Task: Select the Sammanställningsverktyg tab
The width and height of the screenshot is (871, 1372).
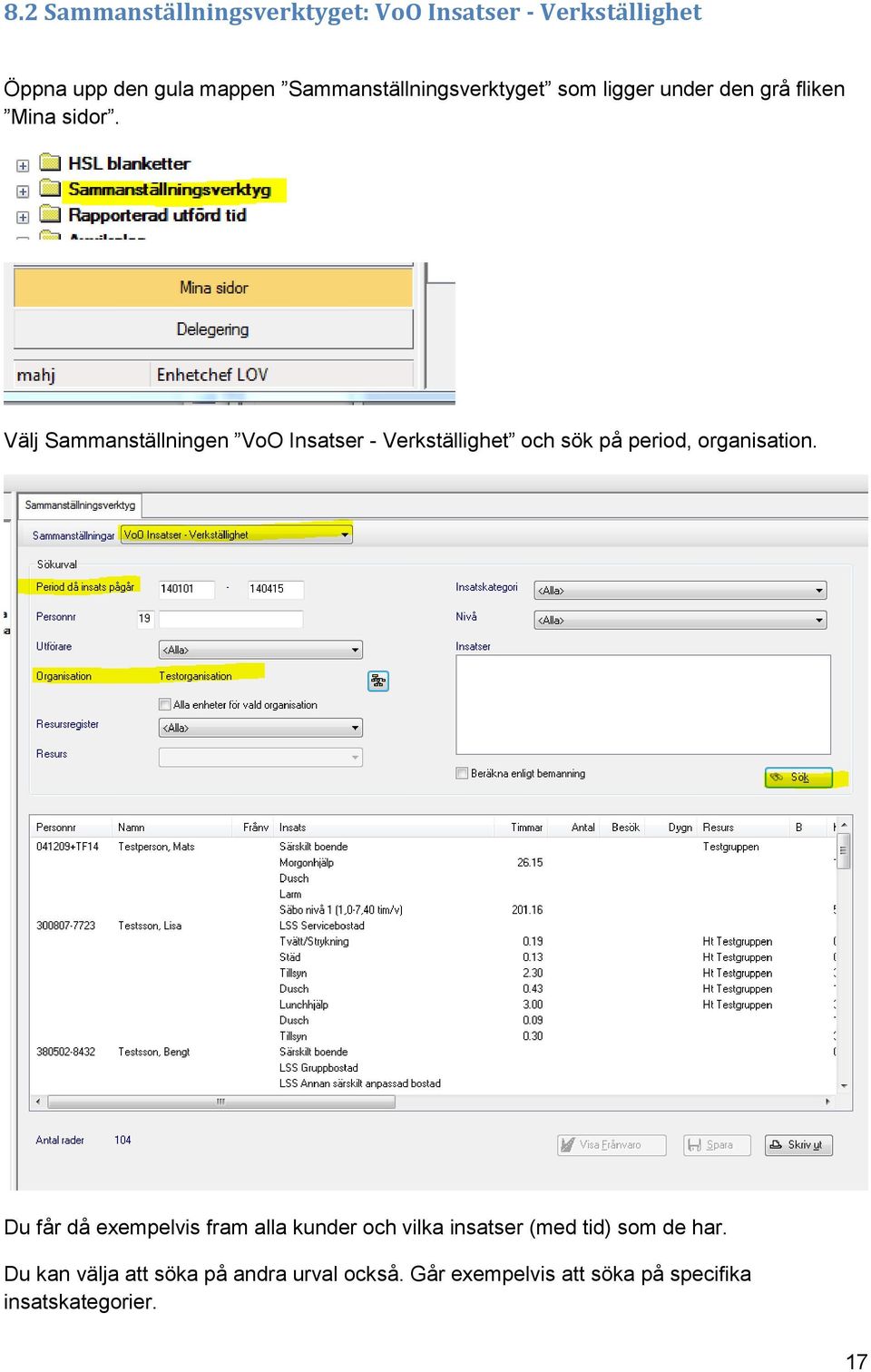Action: coord(80,505)
